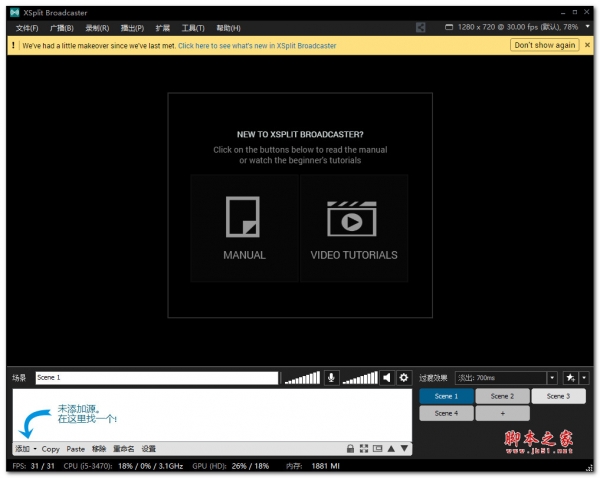The width and height of the screenshot is (600, 478).
Task: Add a new scene with the + button
Action: (x=502, y=413)
